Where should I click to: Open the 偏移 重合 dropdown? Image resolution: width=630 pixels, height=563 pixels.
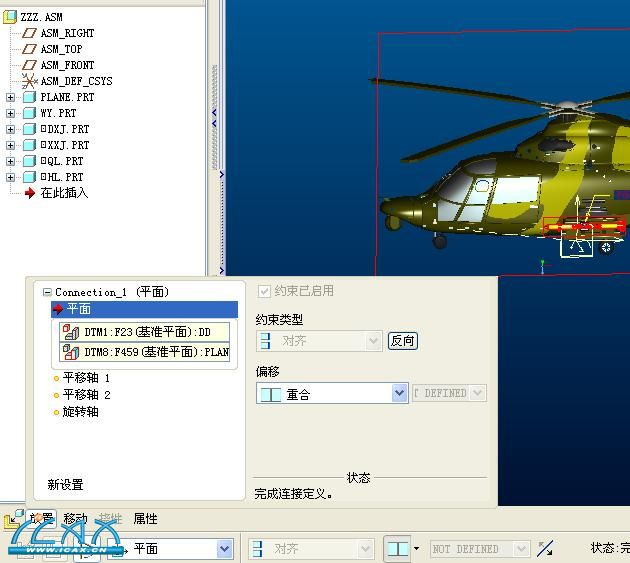(400, 394)
